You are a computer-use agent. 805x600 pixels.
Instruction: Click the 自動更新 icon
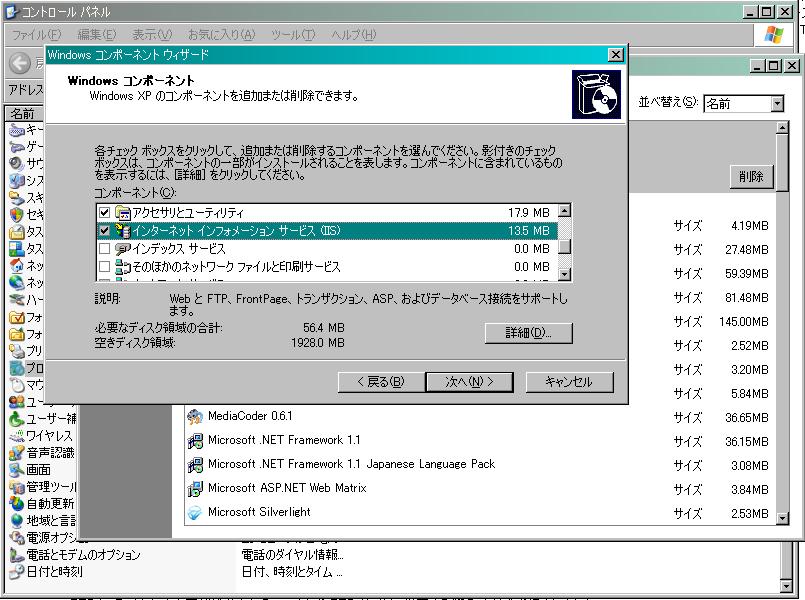click(16, 504)
